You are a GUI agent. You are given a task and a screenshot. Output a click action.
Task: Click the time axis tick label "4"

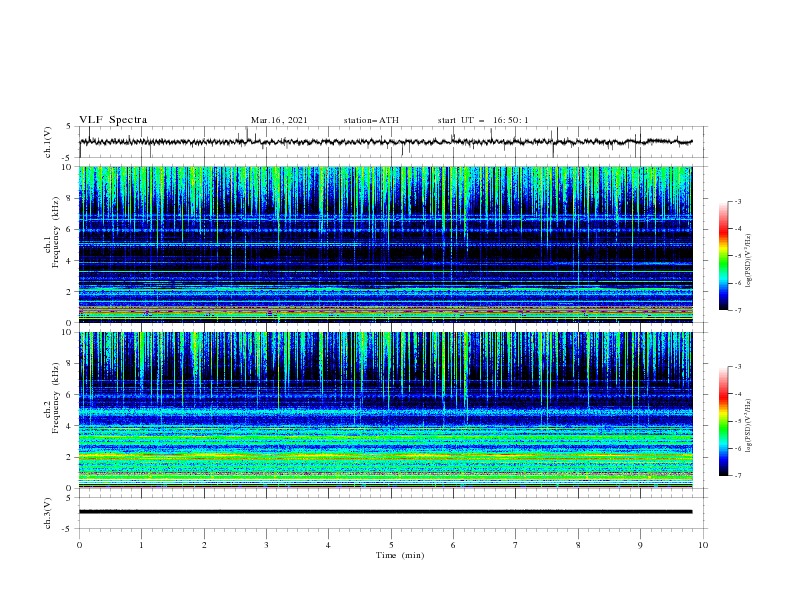tap(328, 545)
